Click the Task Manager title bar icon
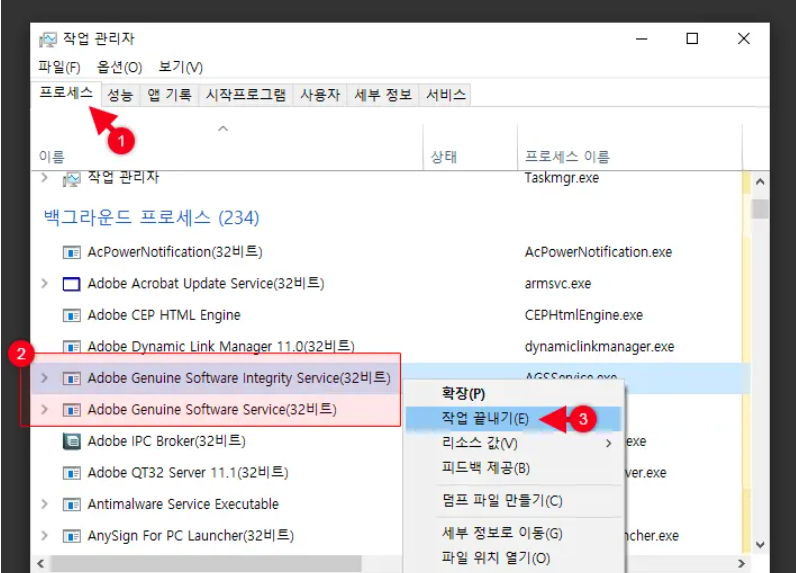 48,40
